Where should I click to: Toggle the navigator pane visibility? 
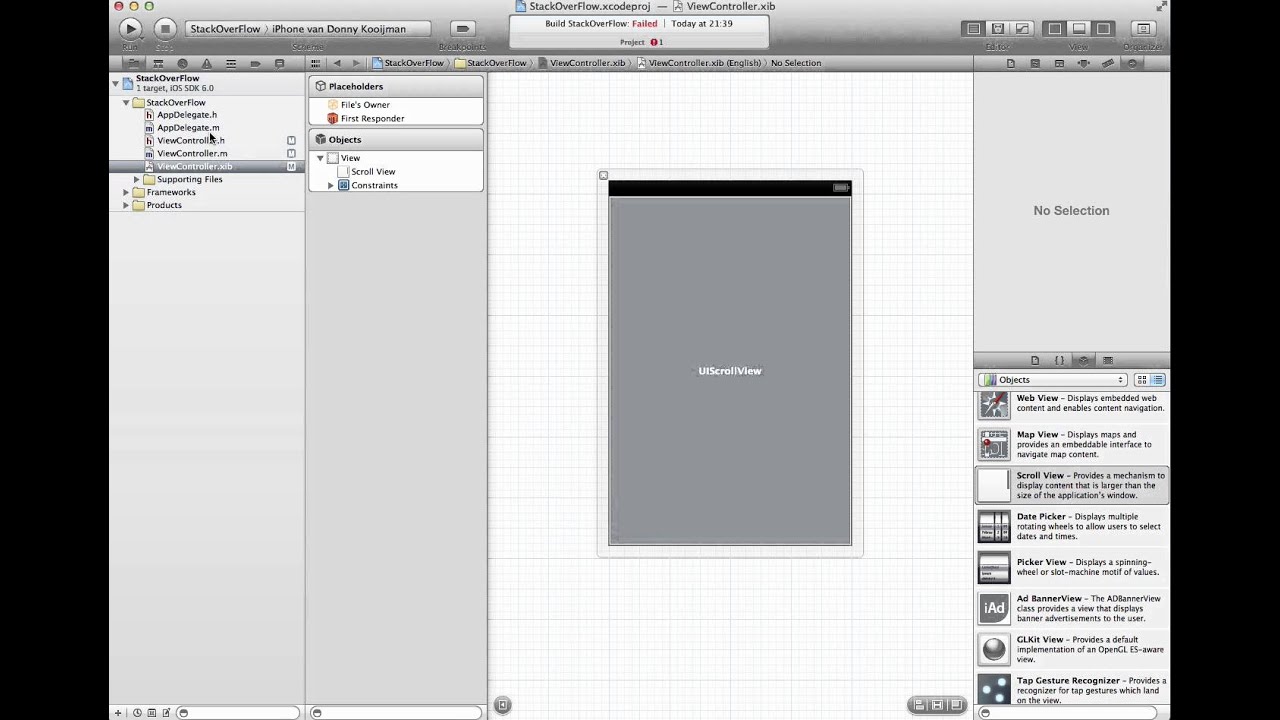(x=1055, y=29)
